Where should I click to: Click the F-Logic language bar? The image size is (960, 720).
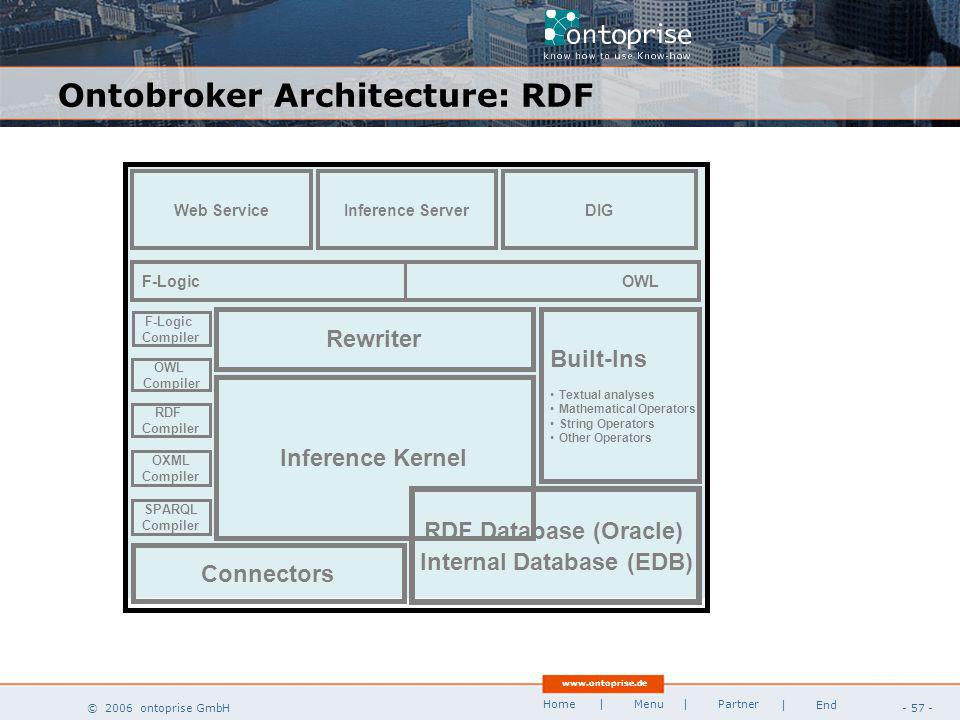tap(268, 281)
